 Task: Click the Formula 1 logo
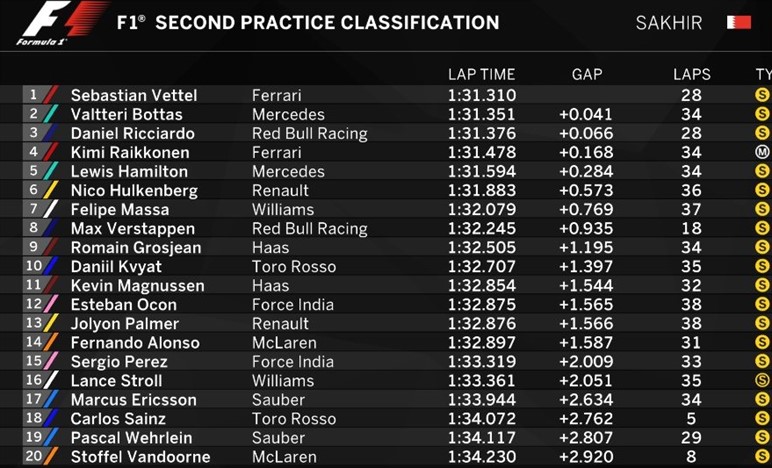58,23
